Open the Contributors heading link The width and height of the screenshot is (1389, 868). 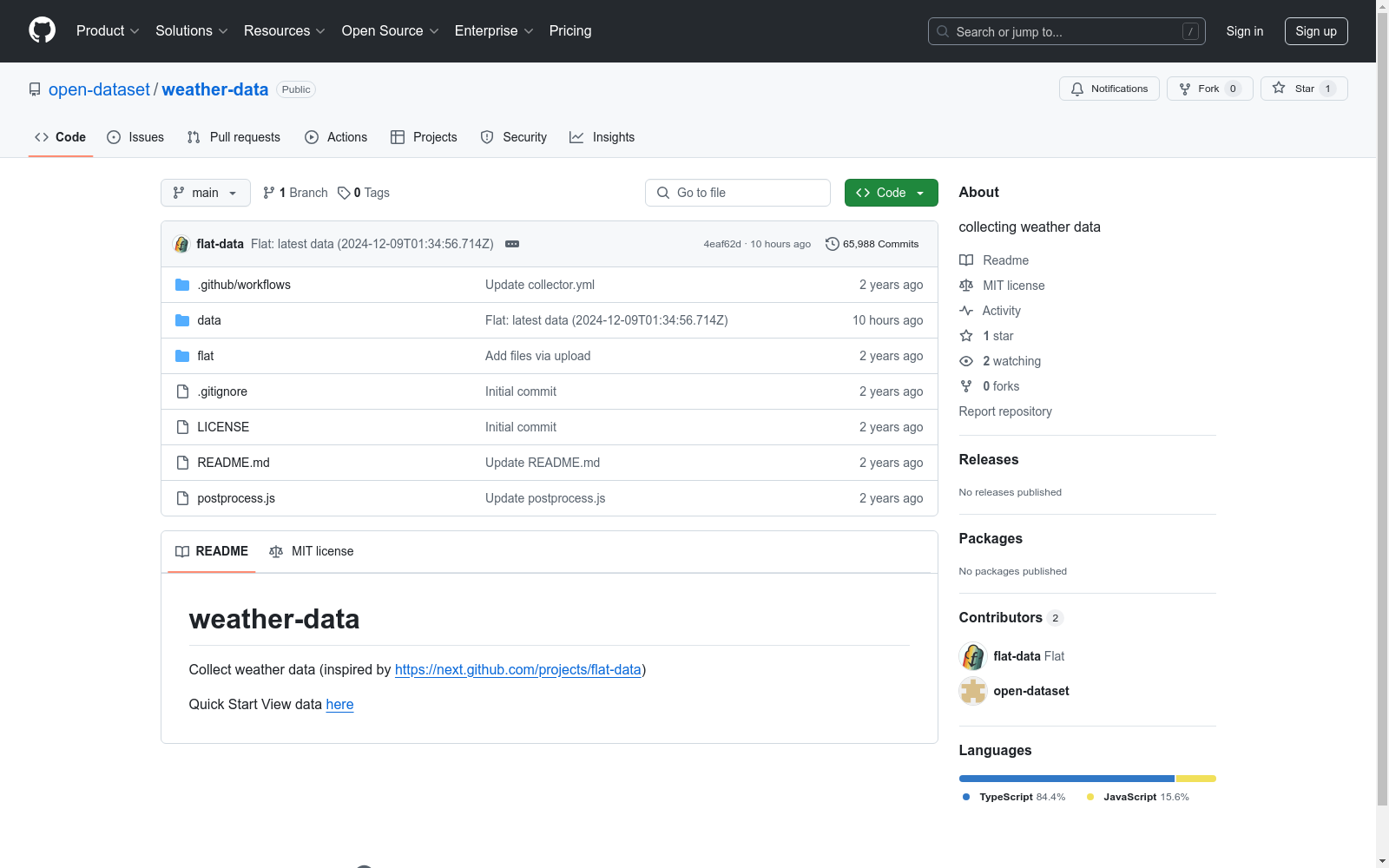pyautogui.click(x=1011, y=618)
